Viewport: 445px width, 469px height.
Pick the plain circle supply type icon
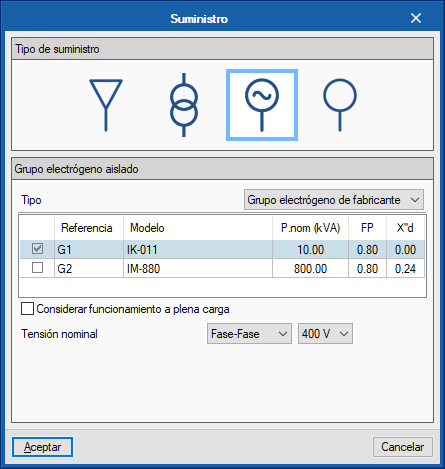340,105
